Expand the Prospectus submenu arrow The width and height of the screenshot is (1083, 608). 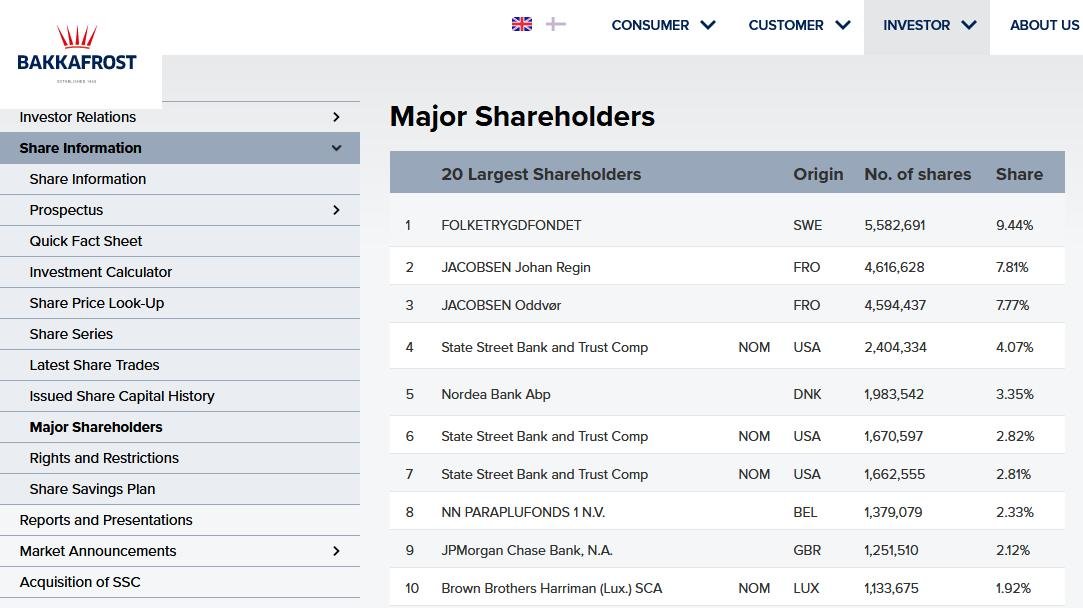(336, 210)
